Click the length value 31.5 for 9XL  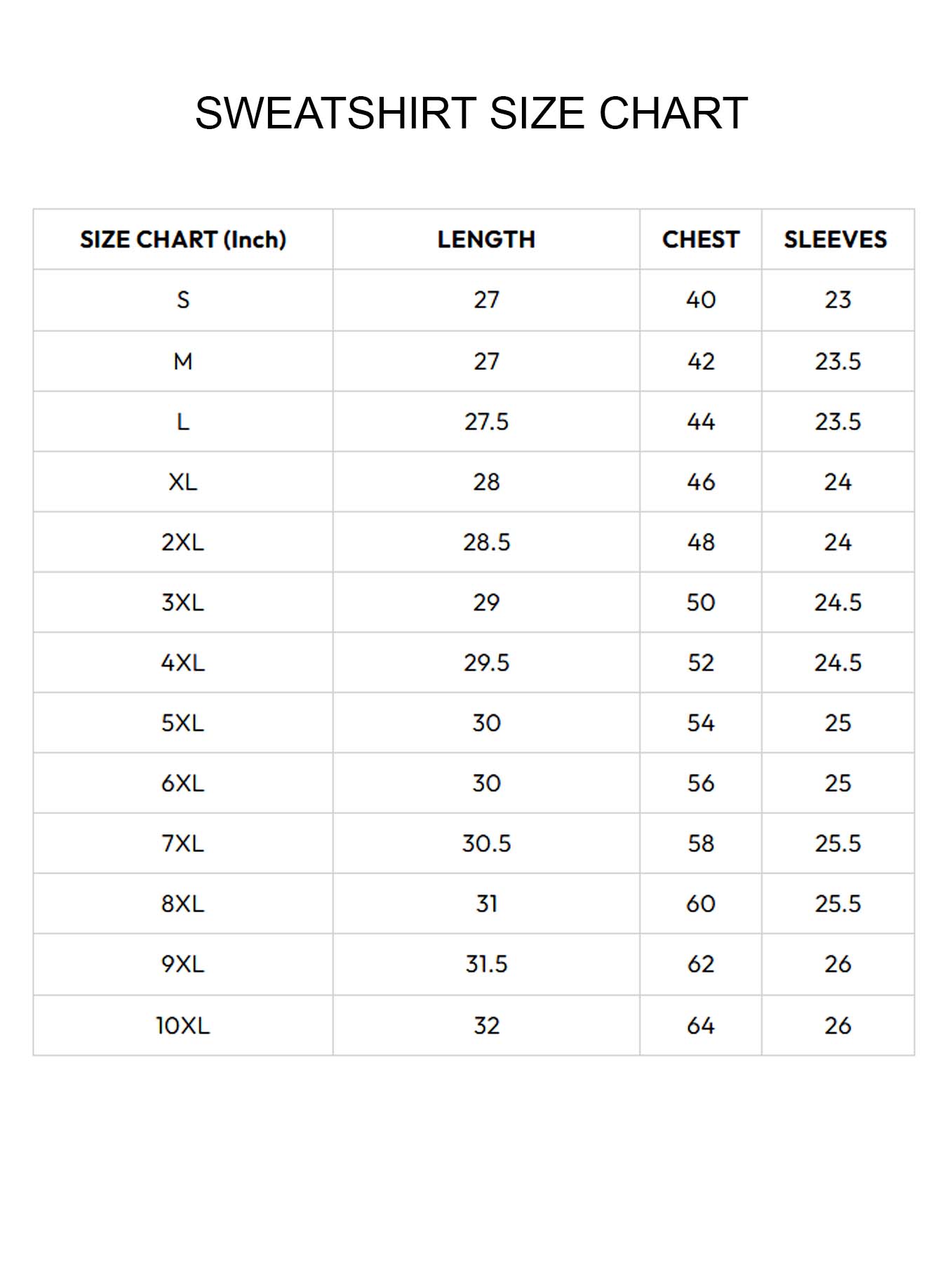click(486, 964)
